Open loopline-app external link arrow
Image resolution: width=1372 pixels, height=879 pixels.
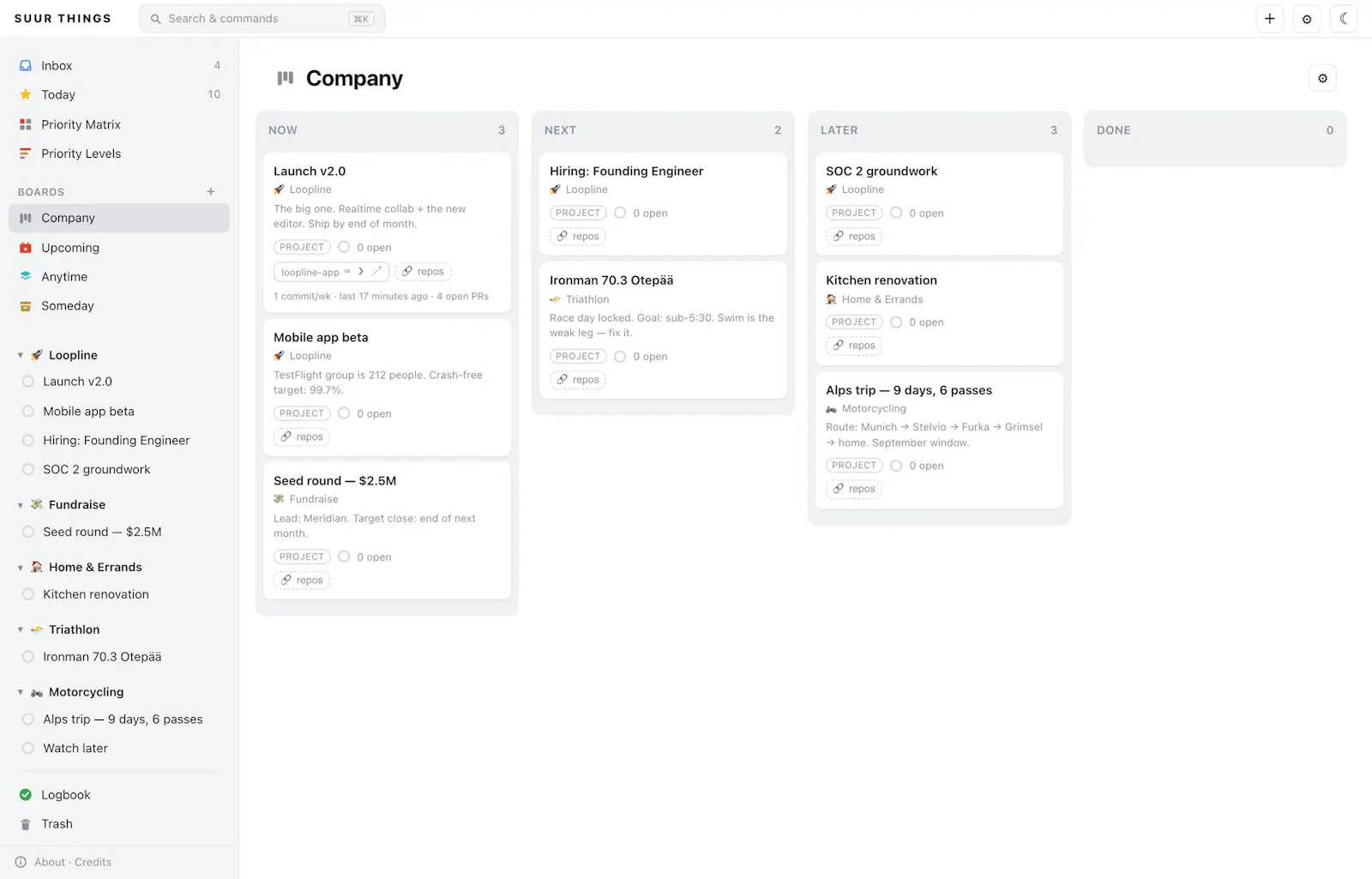376,271
